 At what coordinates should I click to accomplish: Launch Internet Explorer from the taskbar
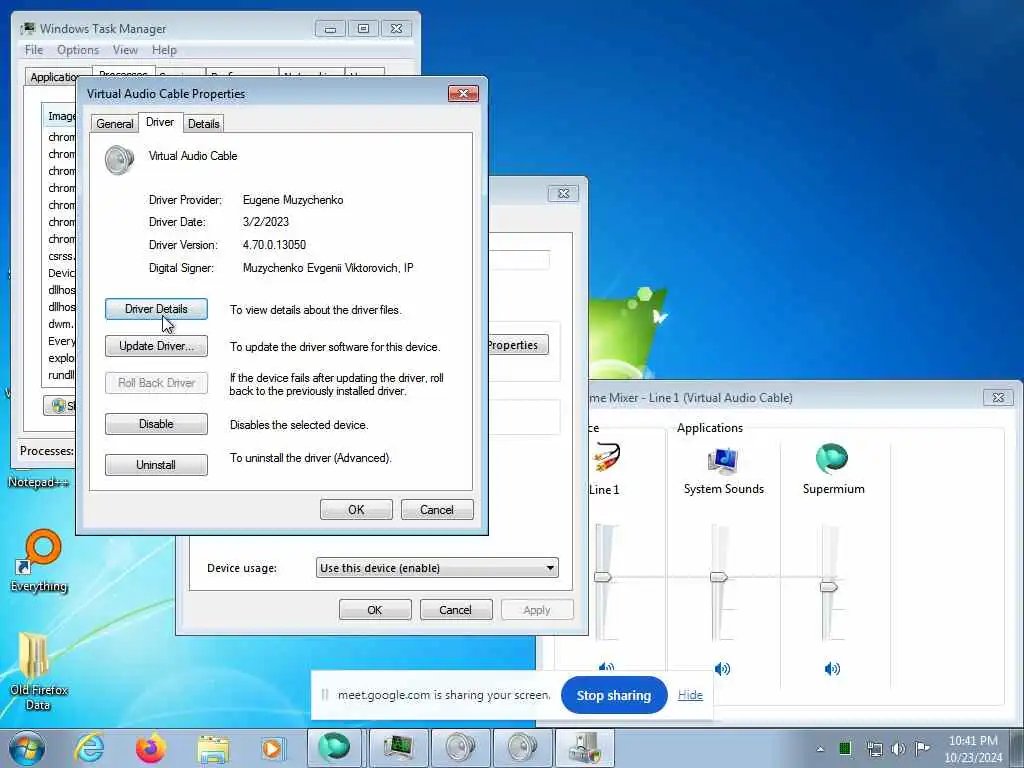[x=89, y=748]
